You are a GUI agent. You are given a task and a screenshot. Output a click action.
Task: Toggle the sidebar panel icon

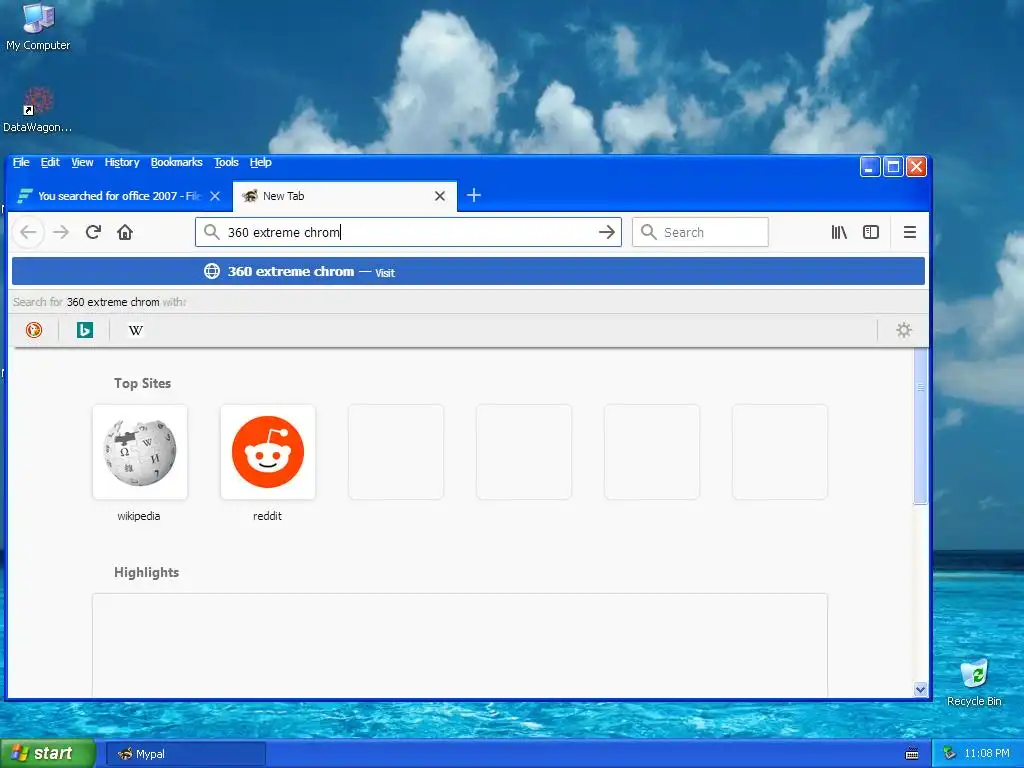pyautogui.click(x=871, y=232)
